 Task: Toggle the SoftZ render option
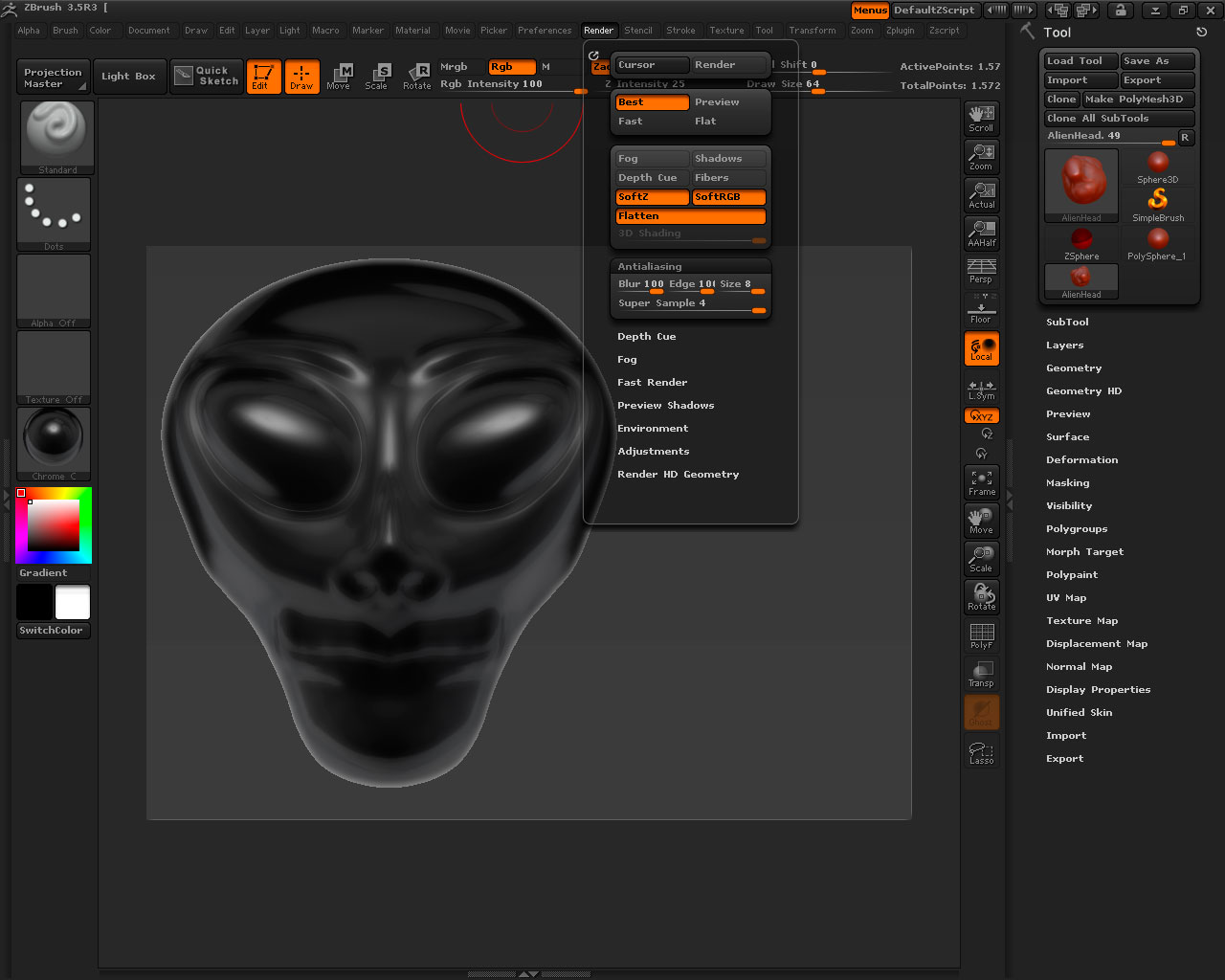tap(652, 197)
